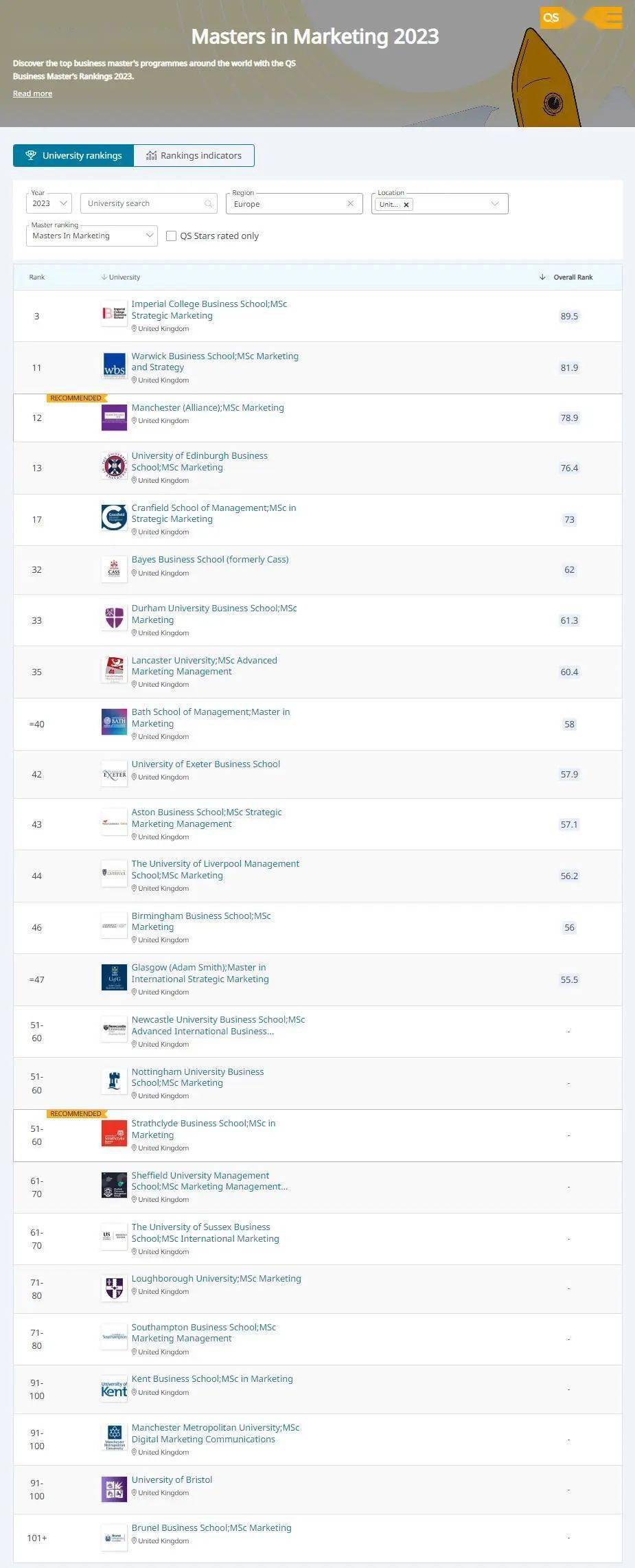The image size is (635, 1568).
Task: Sort by Overall Rank arrow
Action: [542, 277]
